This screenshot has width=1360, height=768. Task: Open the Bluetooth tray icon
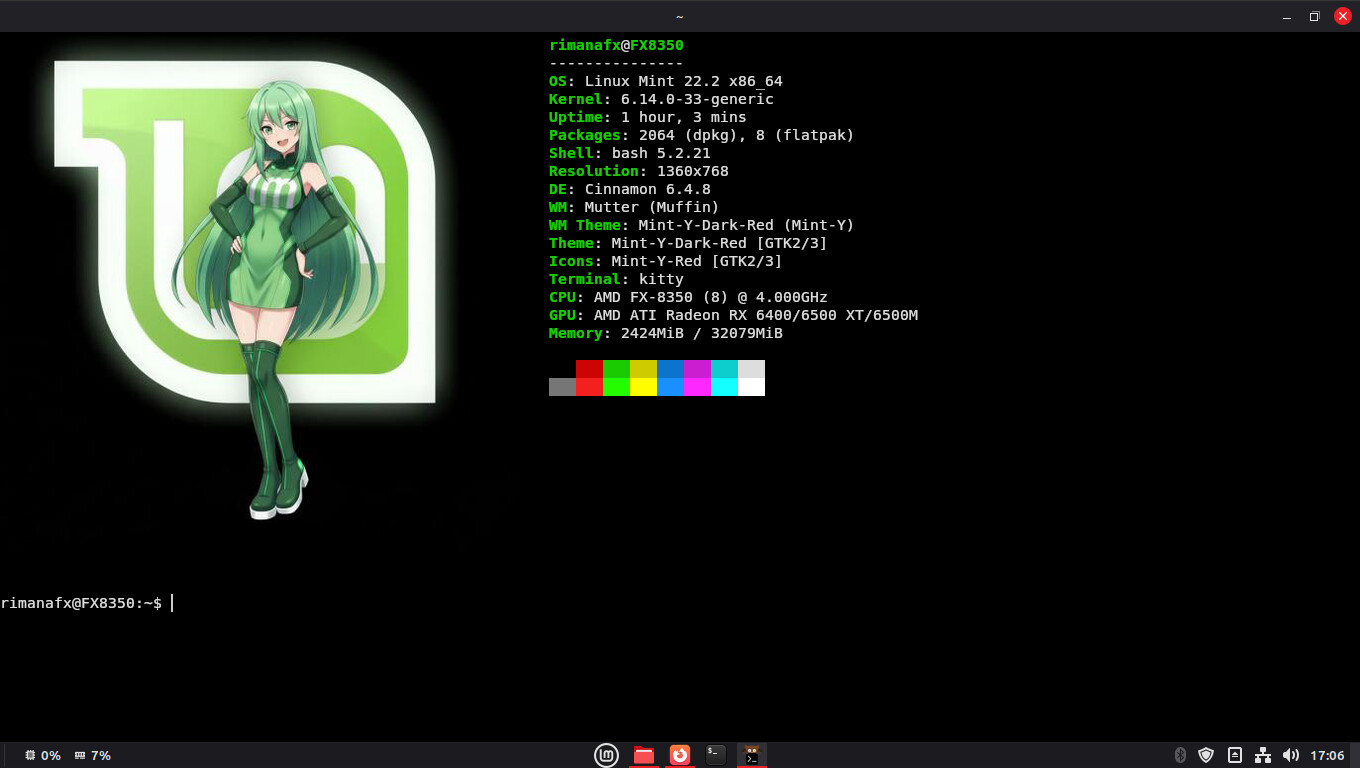coord(1179,755)
